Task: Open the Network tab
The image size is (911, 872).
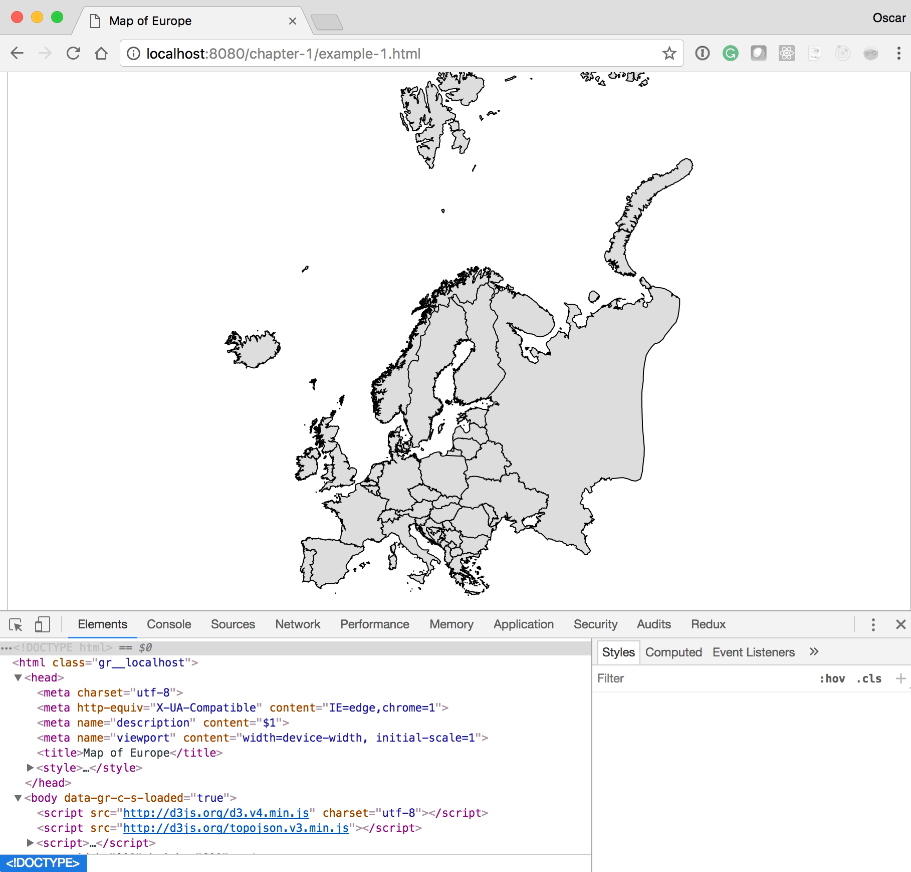Action: [298, 625]
